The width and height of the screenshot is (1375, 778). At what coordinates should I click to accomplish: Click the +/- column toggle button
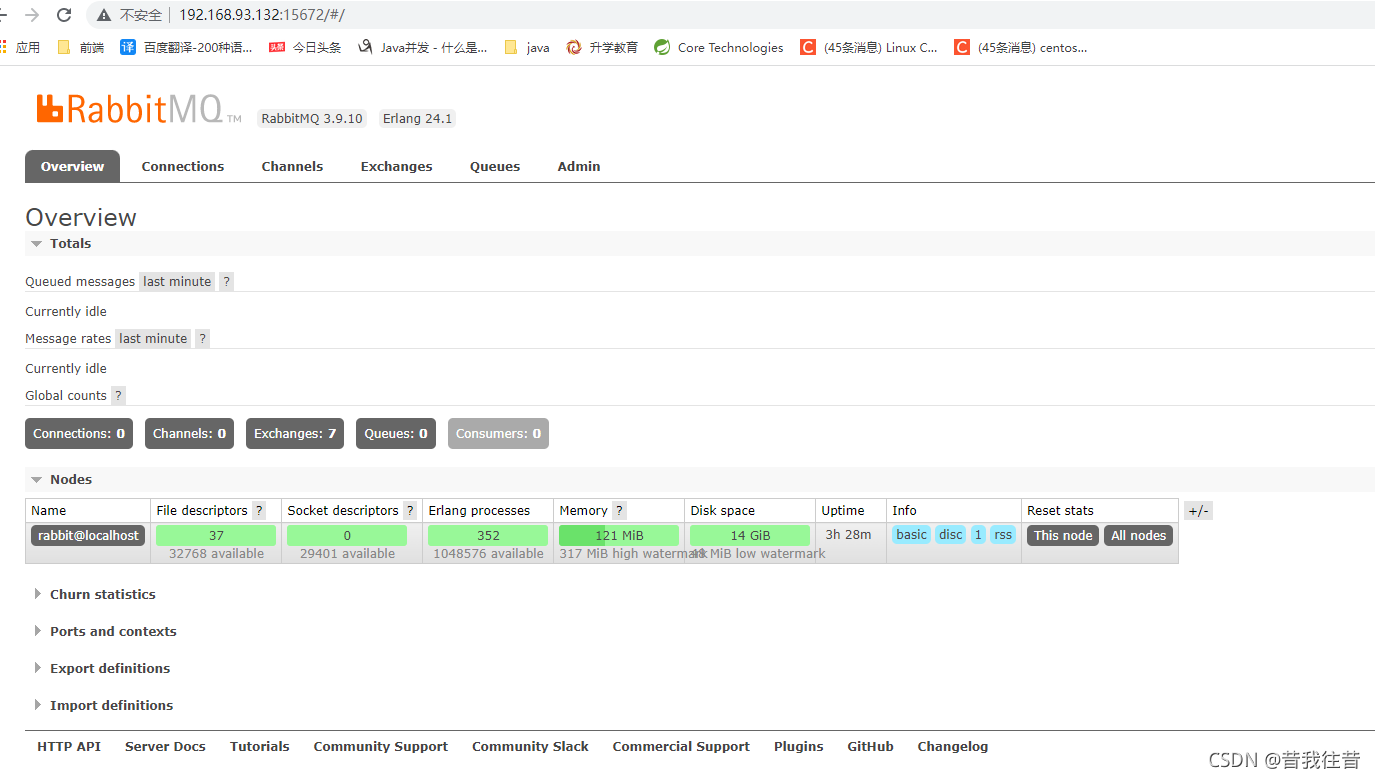coord(1198,511)
